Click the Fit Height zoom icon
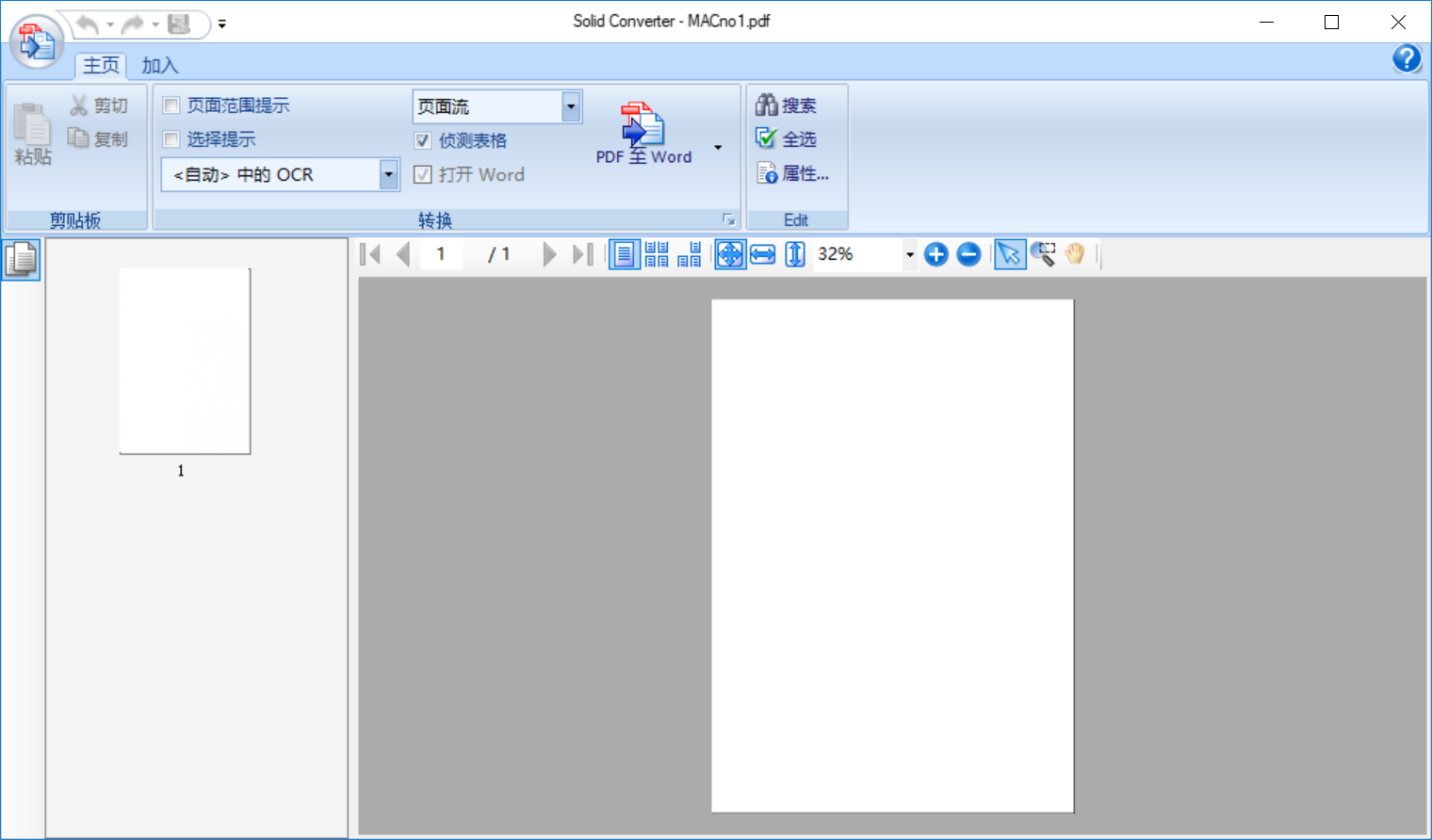The image size is (1432, 840). [795, 254]
